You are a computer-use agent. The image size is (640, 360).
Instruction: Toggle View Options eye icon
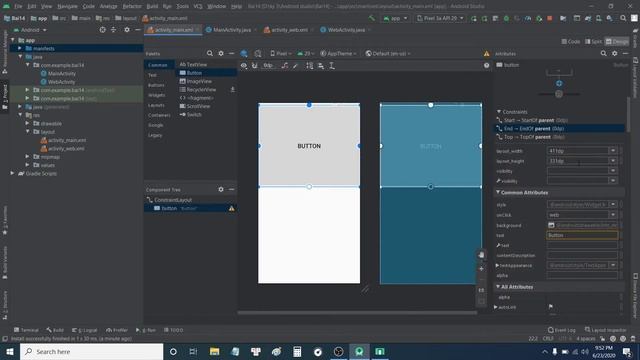[244, 66]
